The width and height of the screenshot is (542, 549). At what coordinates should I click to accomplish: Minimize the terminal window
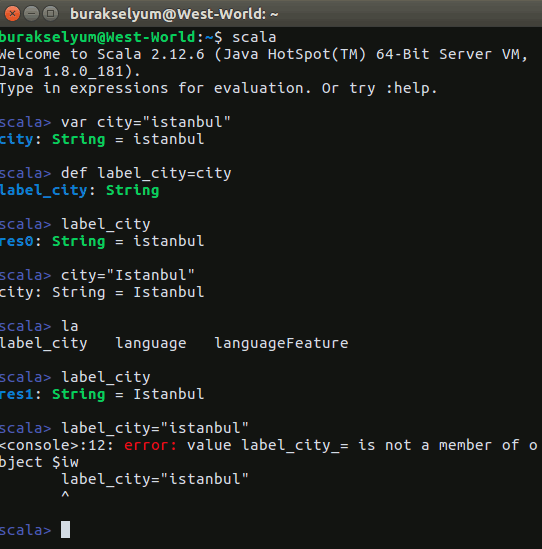click(x=32, y=14)
